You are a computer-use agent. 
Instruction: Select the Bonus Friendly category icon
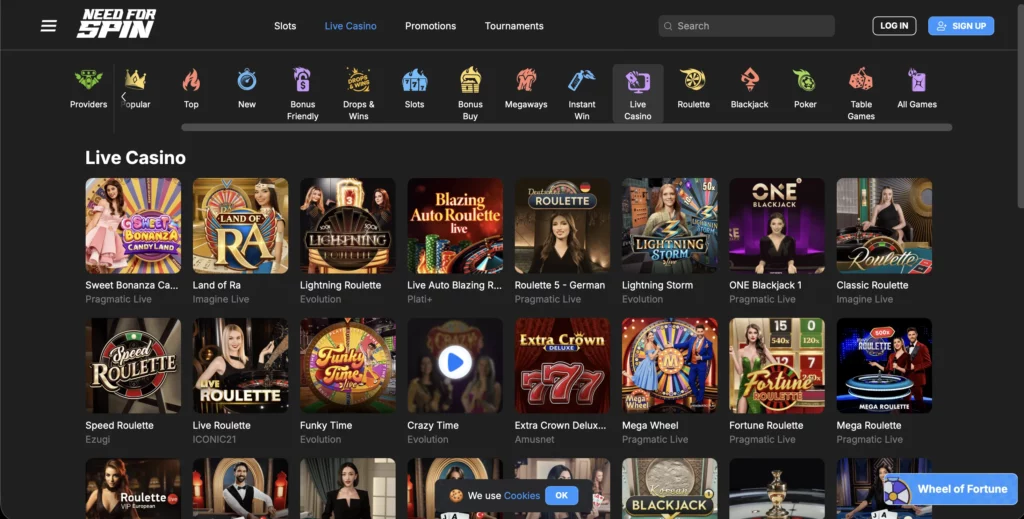point(302,80)
